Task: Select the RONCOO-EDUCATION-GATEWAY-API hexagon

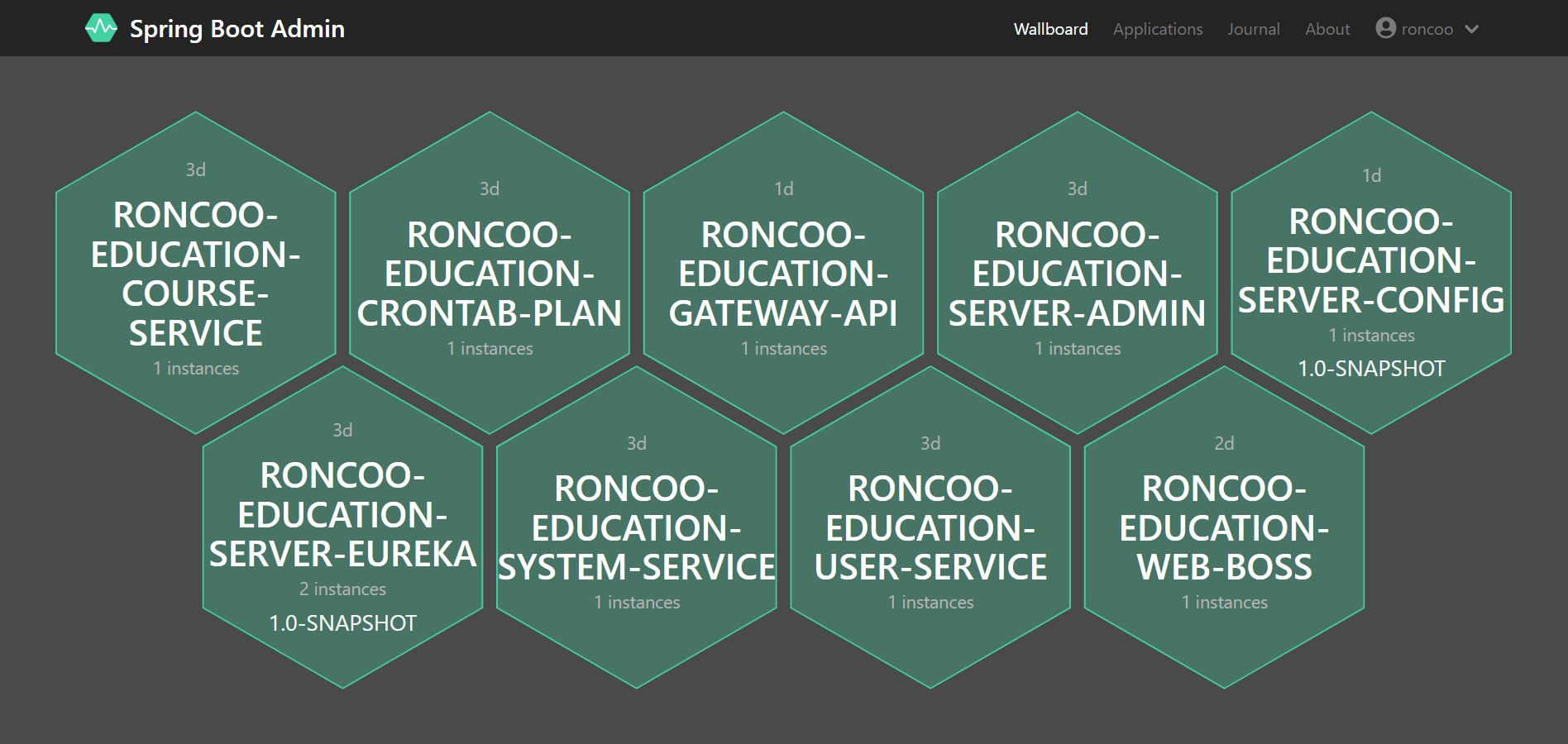Action: (x=783, y=273)
